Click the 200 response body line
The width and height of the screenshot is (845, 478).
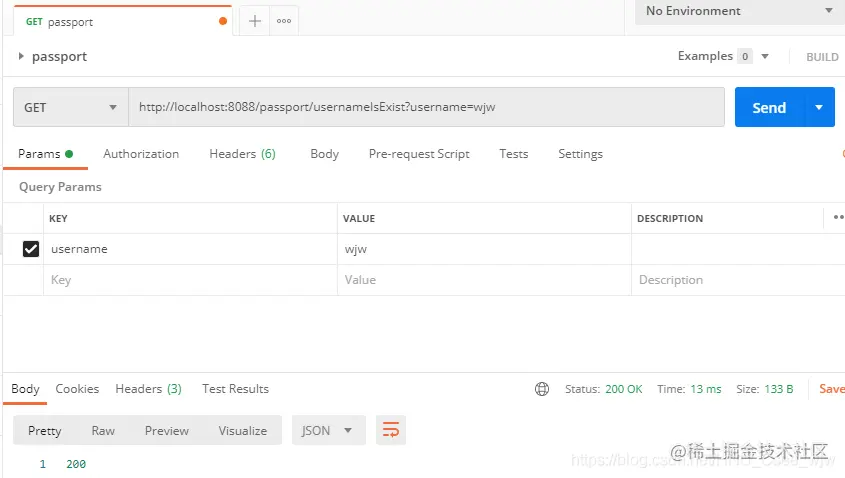tap(76, 464)
